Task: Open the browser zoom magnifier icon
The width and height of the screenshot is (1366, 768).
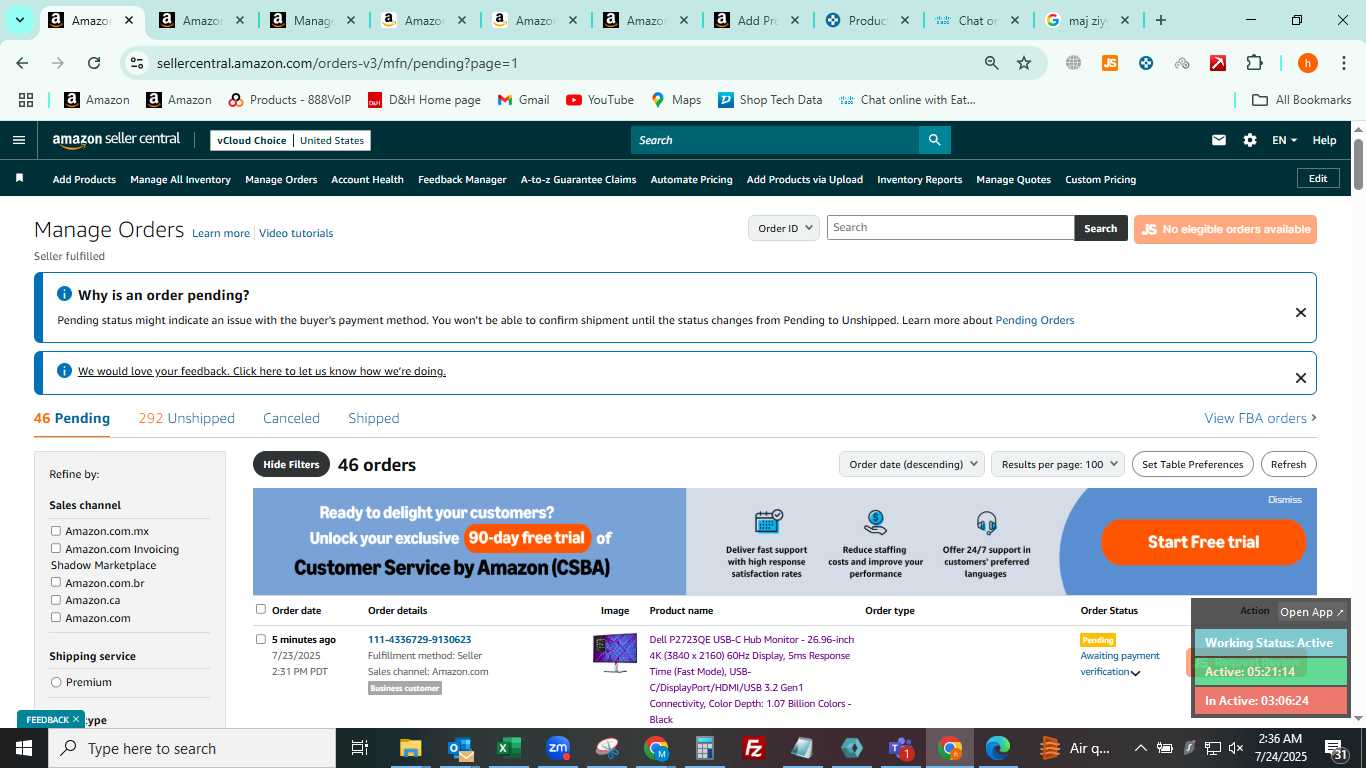Action: [991, 63]
